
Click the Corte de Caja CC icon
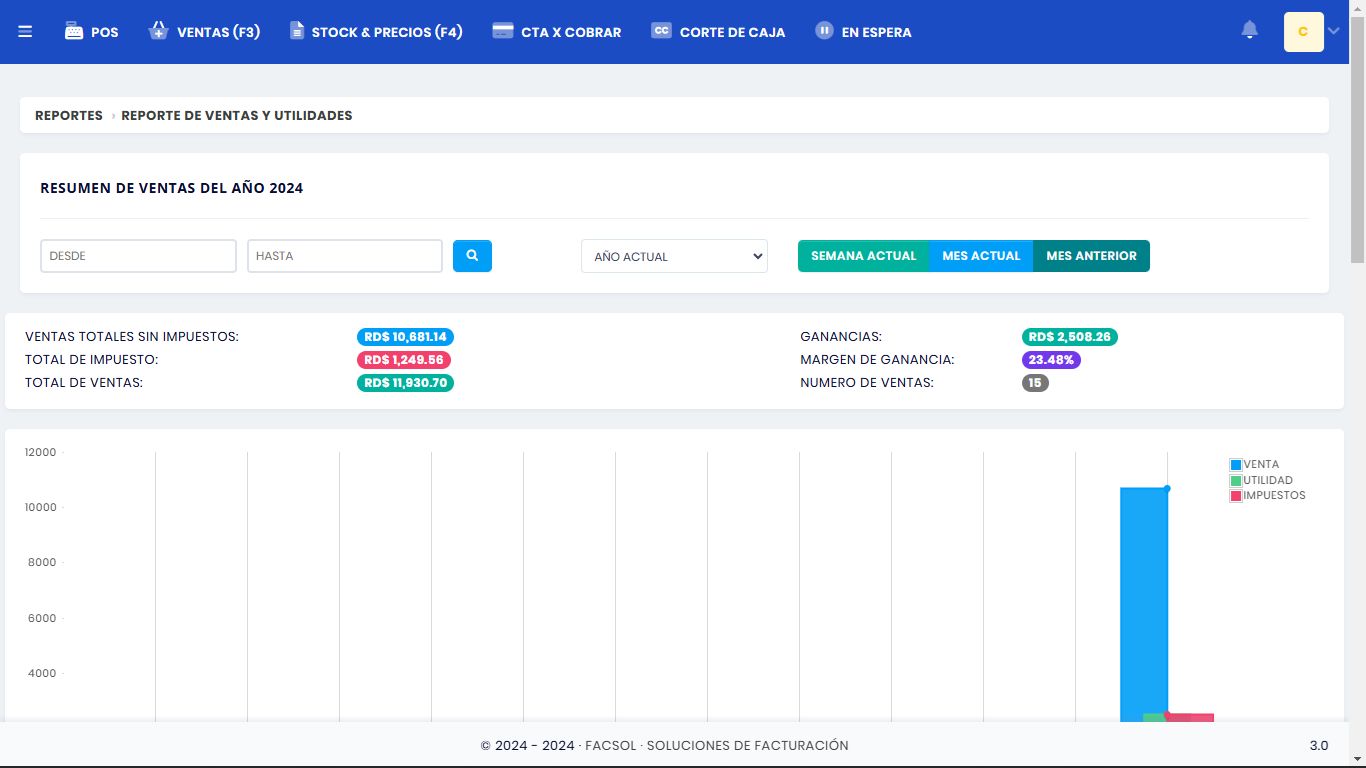click(661, 31)
